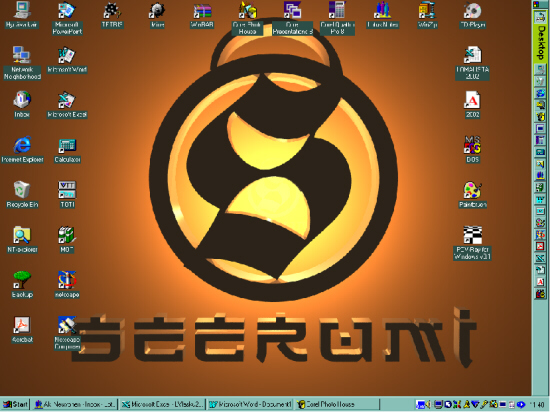Click the Desktop label on the Office shortcut bar
The width and height of the screenshot is (550, 412).
click(x=540, y=42)
